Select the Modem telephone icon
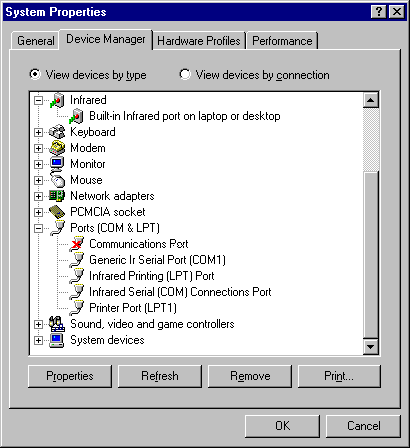The height and width of the screenshot is (448, 410). click(x=57, y=148)
